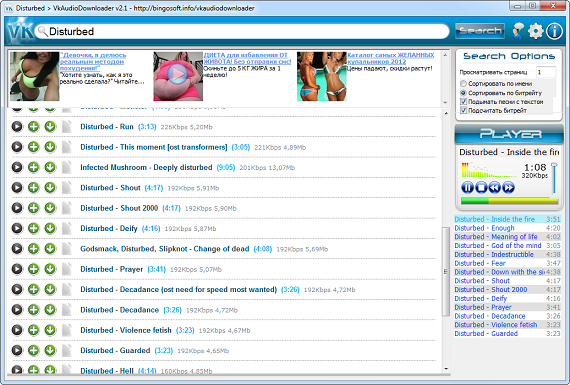The width and height of the screenshot is (570, 385).
Task: Select sort by name radio button
Action: [x=463, y=84]
